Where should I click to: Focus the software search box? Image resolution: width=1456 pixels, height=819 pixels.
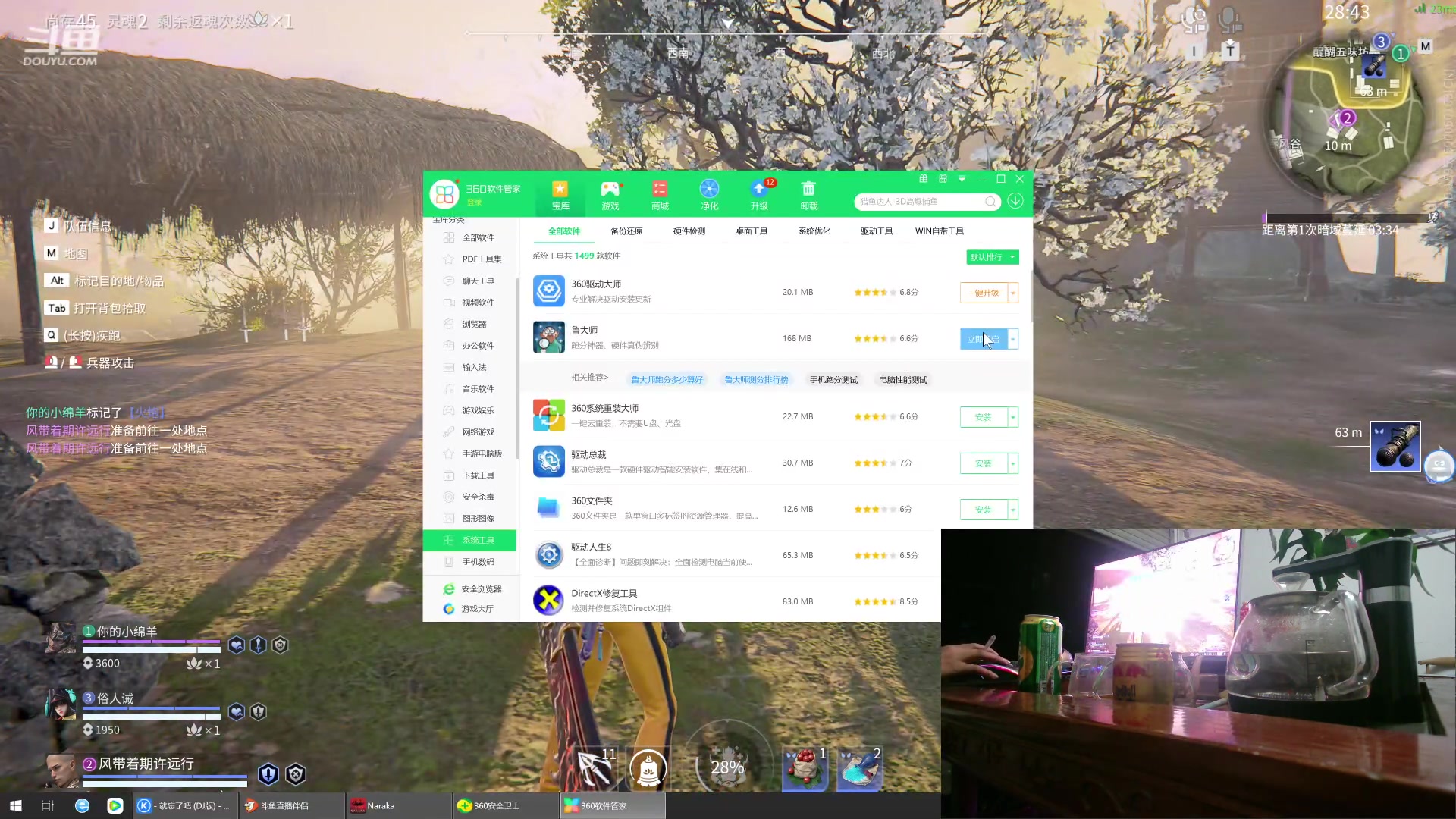920,202
